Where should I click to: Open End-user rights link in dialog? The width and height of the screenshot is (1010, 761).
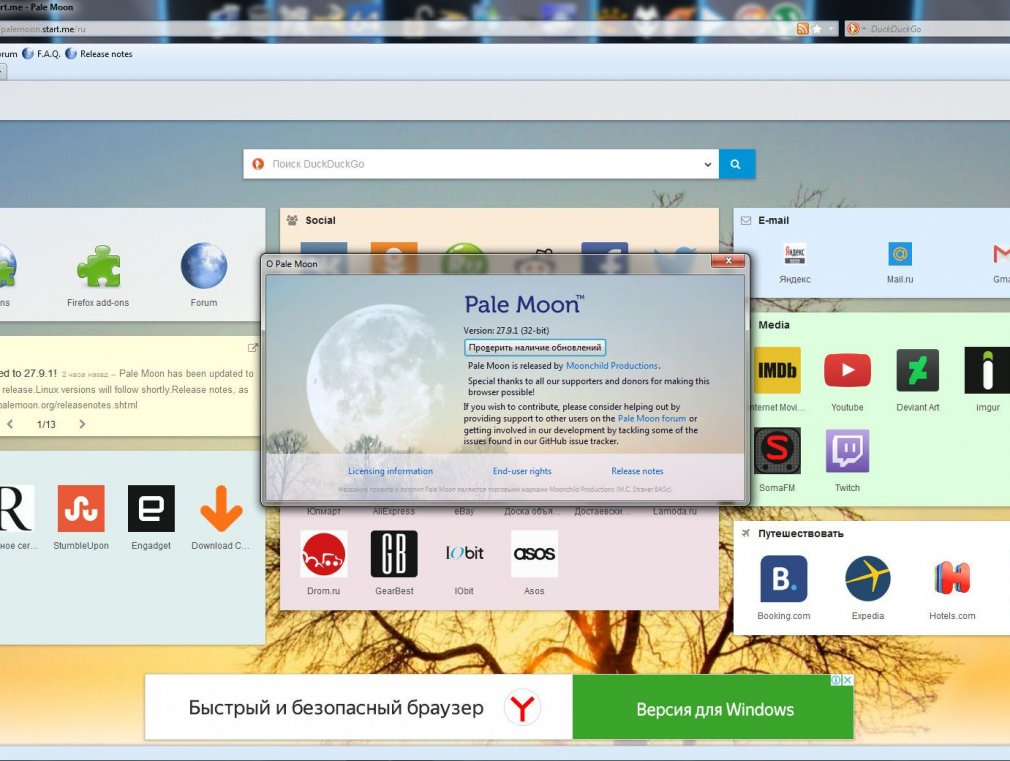point(522,471)
